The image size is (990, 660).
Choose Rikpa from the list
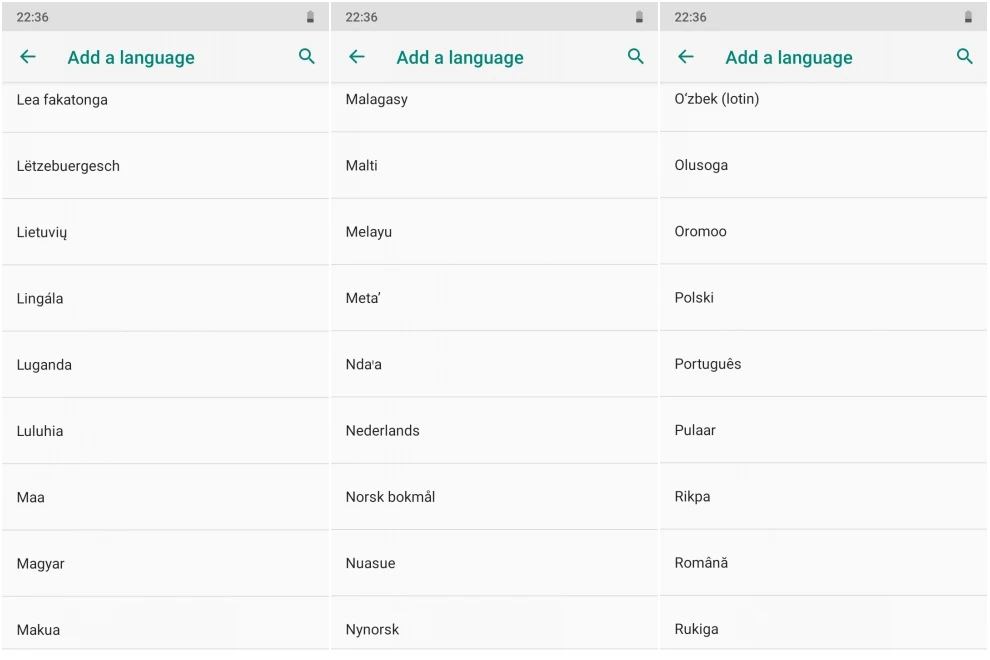[823, 497]
